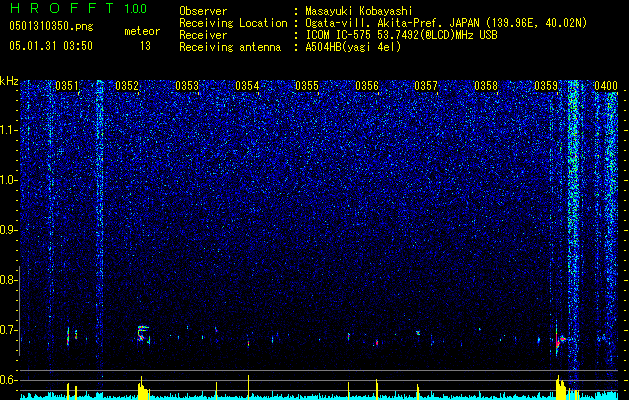Click observer name Masayuki Kobayashi
The width and height of the screenshot is (629, 400).
(359, 11)
